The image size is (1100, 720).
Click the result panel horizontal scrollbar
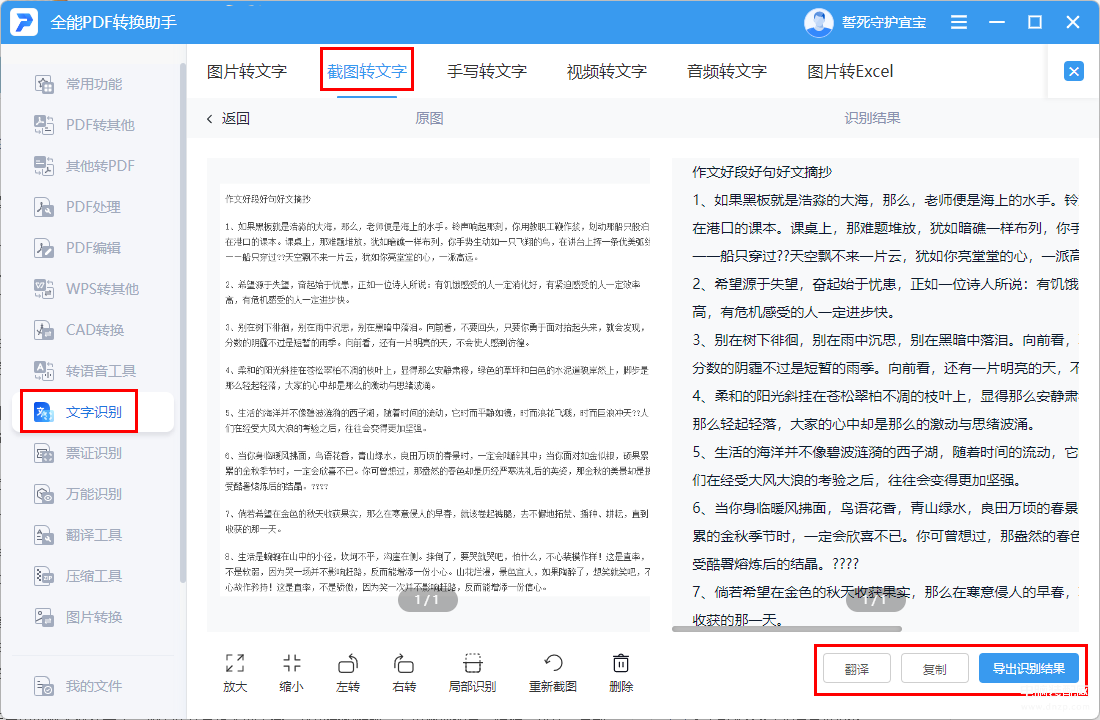[x=786, y=629]
